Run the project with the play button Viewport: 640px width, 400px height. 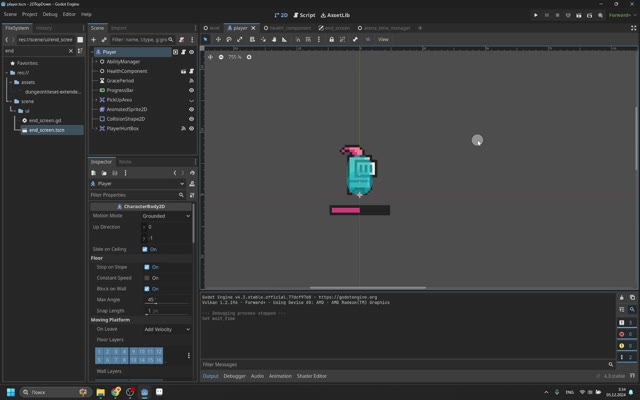coord(536,15)
